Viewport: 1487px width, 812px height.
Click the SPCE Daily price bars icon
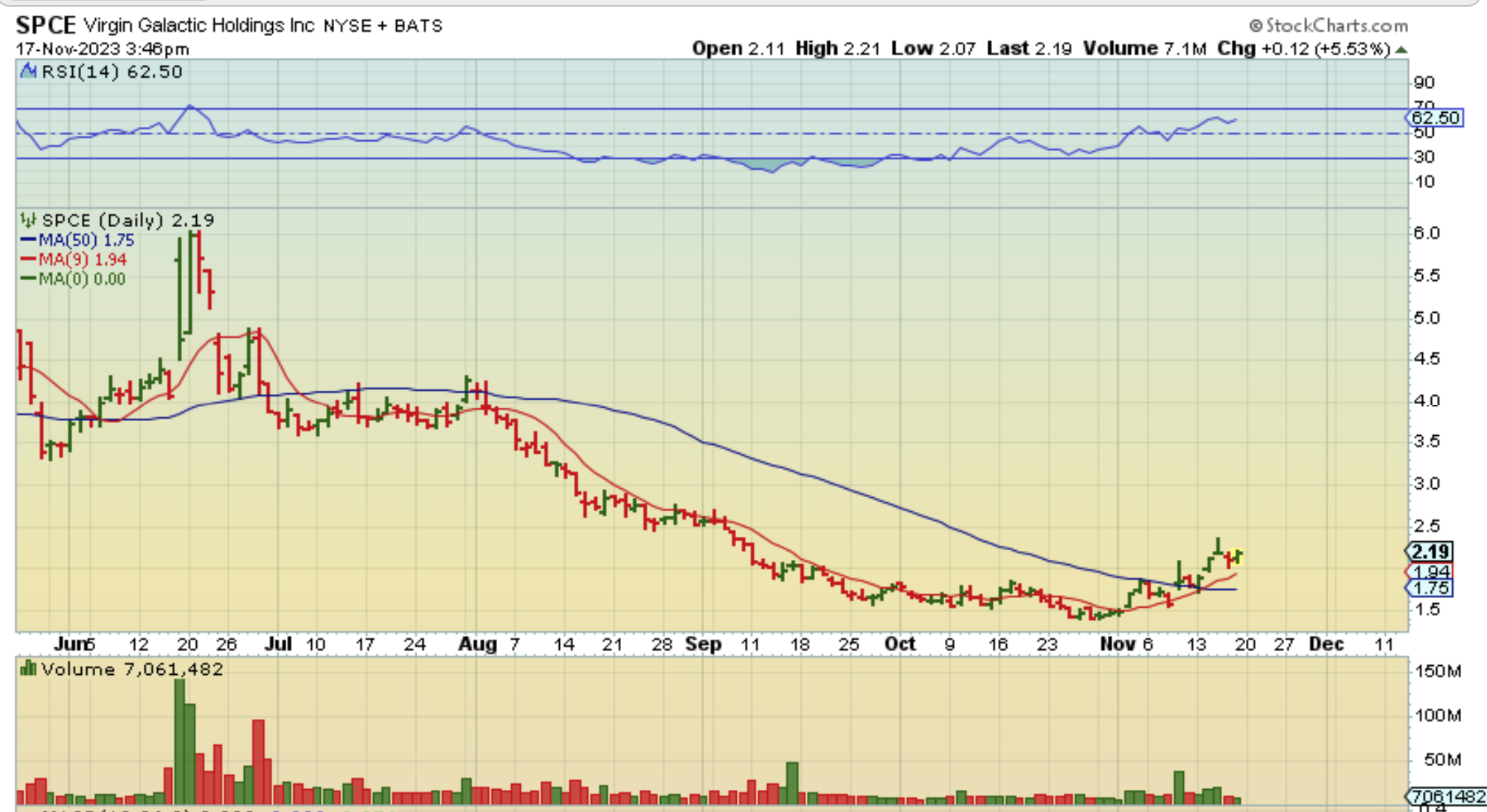[28, 220]
